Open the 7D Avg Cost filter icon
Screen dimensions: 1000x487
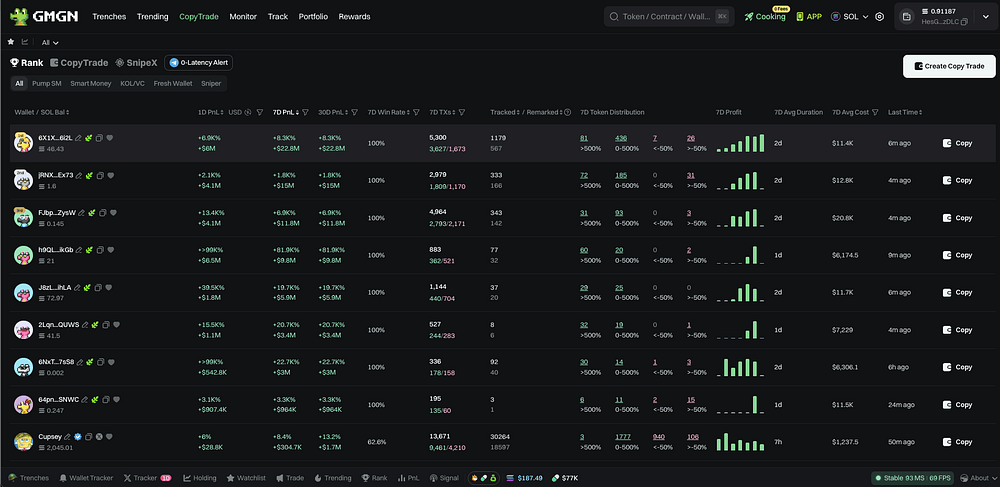coord(877,112)
